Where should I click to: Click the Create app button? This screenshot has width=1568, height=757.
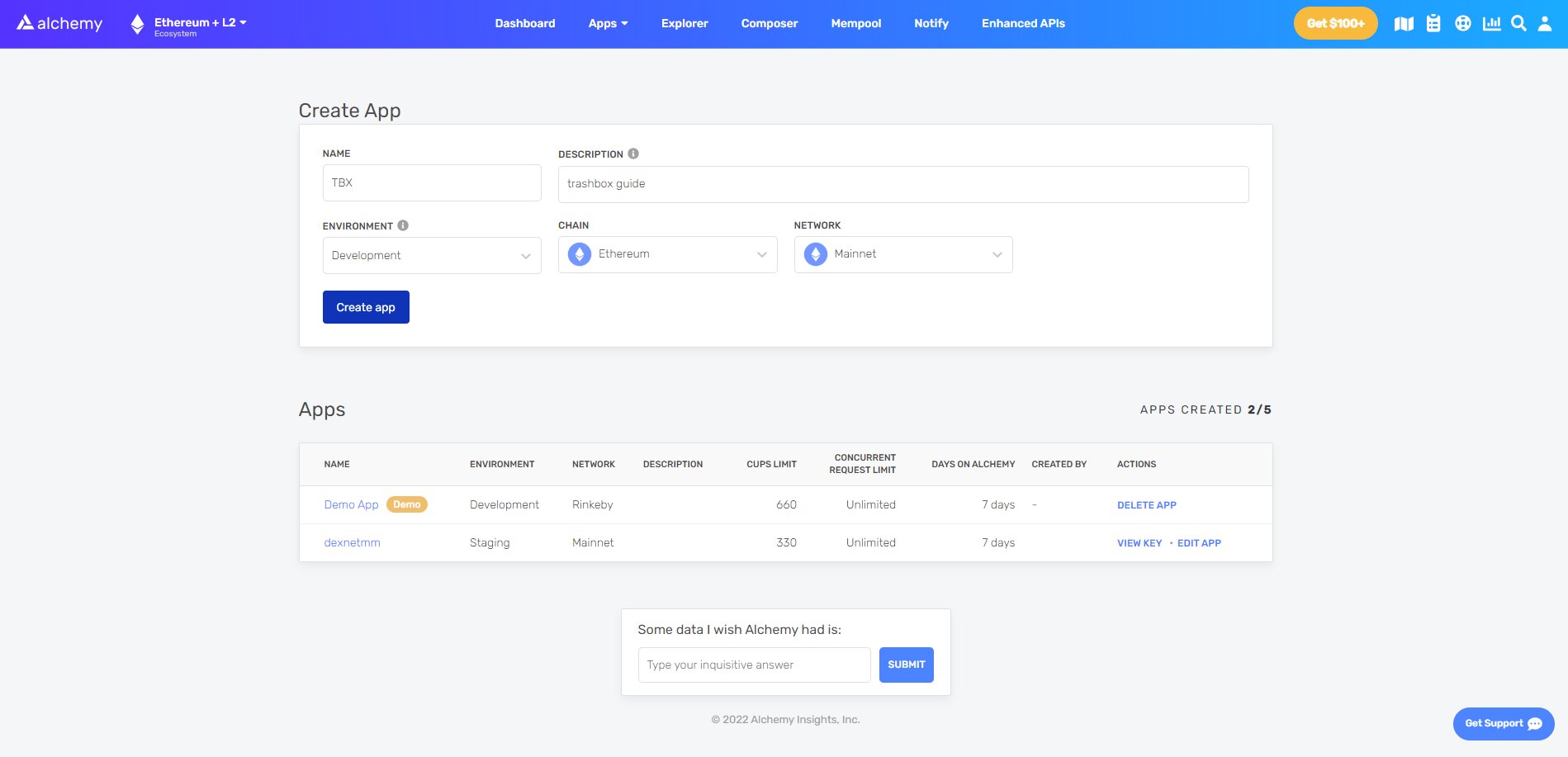[x=366, y=307]
